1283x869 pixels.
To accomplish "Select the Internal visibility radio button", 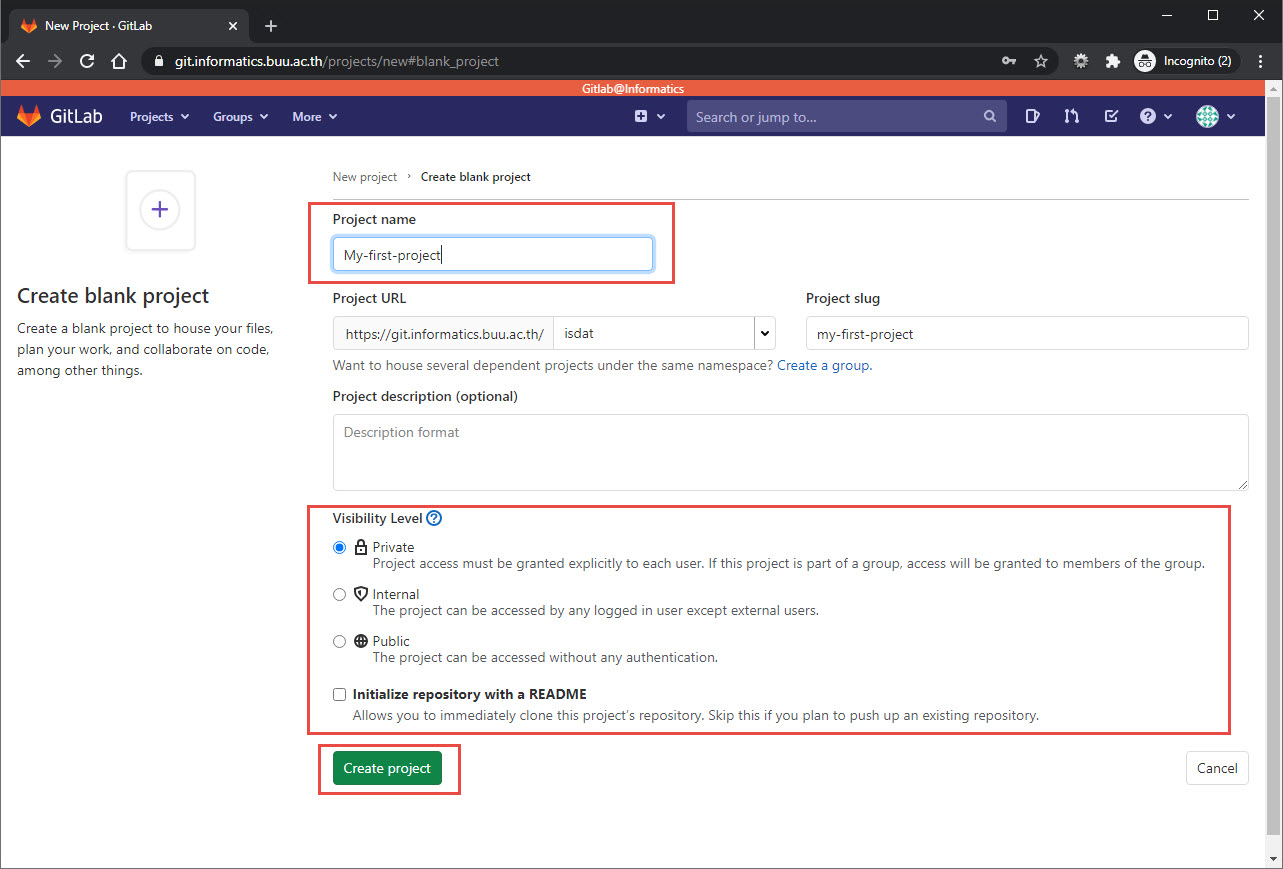I will pyautogui.click(x=339, y=594).
